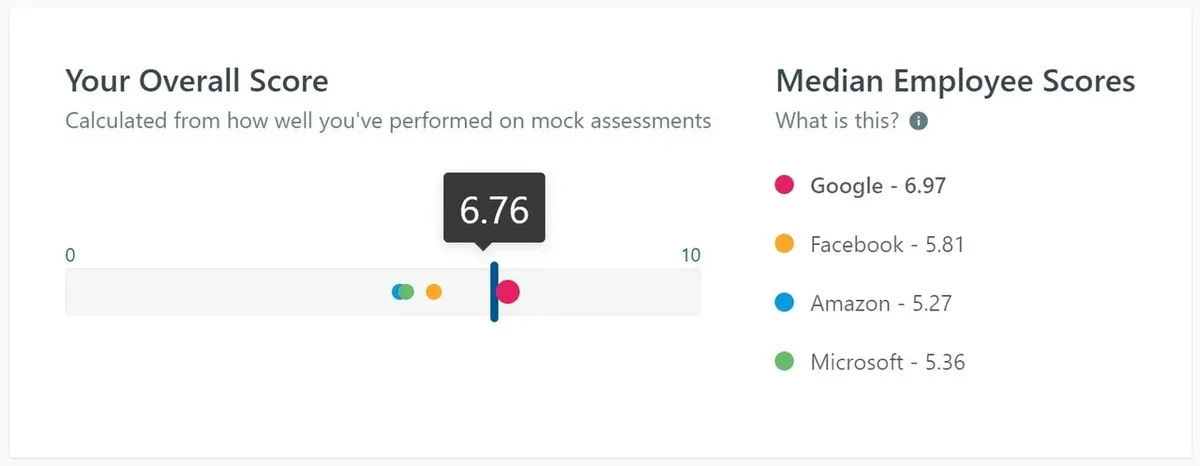The height and width of the screenshot is (466, 1200).
Task: Select the orange Facebook legend dot
Action: tap(785, 244)
